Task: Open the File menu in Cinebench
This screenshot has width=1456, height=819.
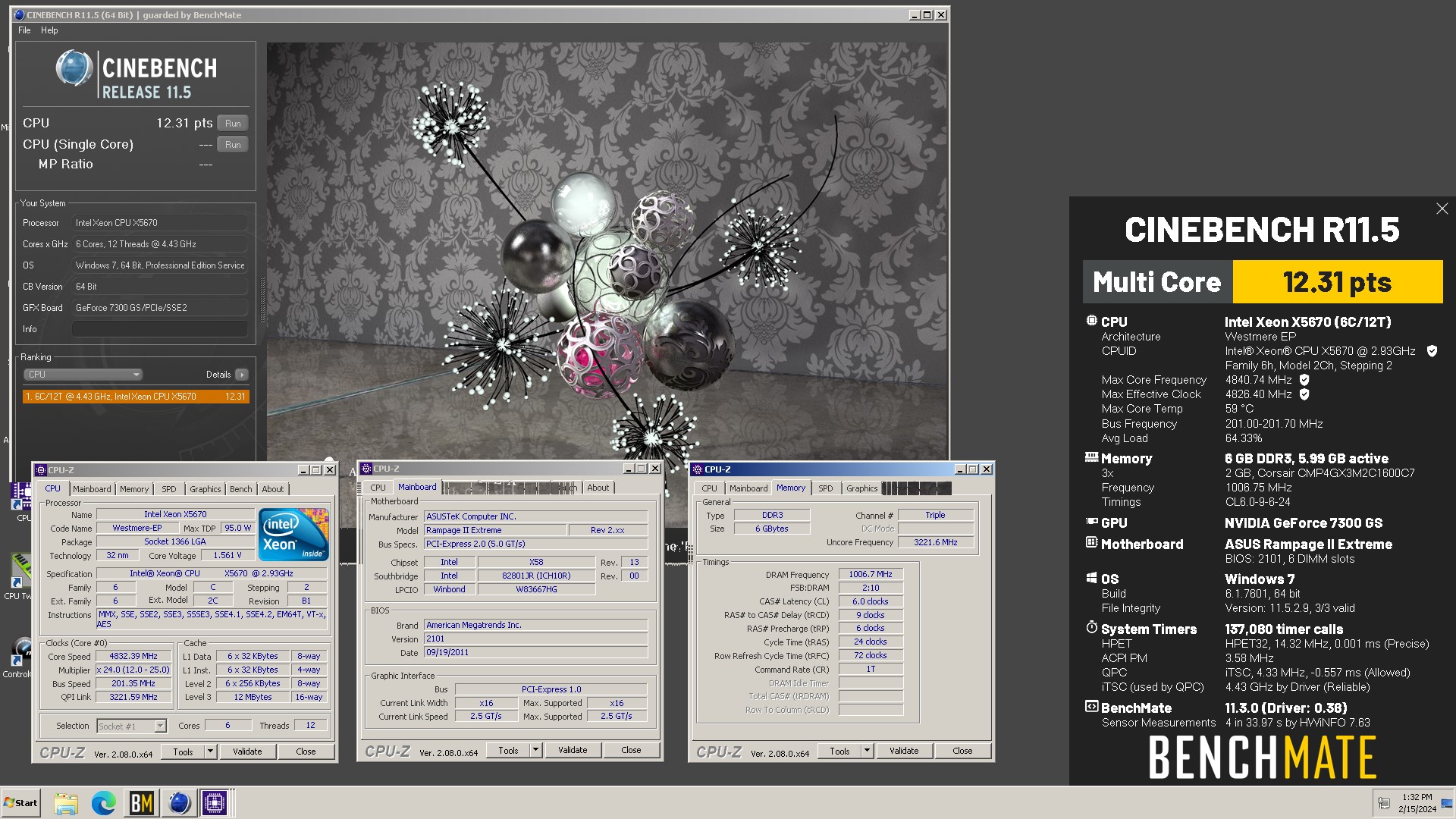Action: [x=24, y=30]
